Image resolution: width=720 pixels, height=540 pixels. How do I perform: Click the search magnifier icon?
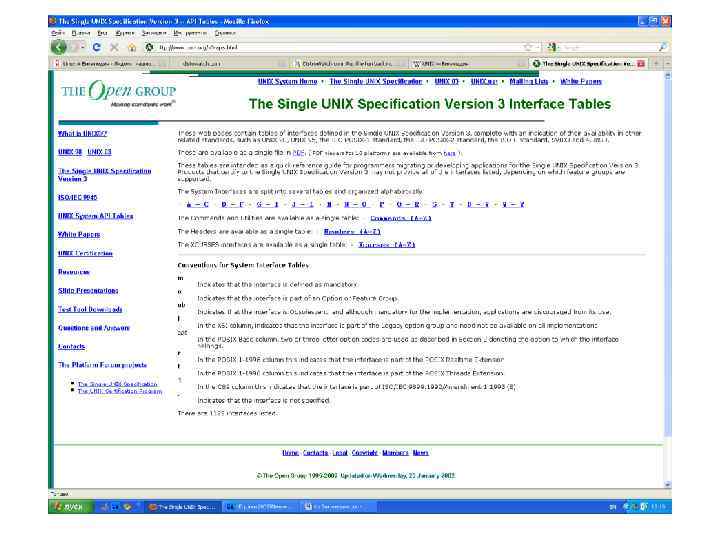[663, 47]
